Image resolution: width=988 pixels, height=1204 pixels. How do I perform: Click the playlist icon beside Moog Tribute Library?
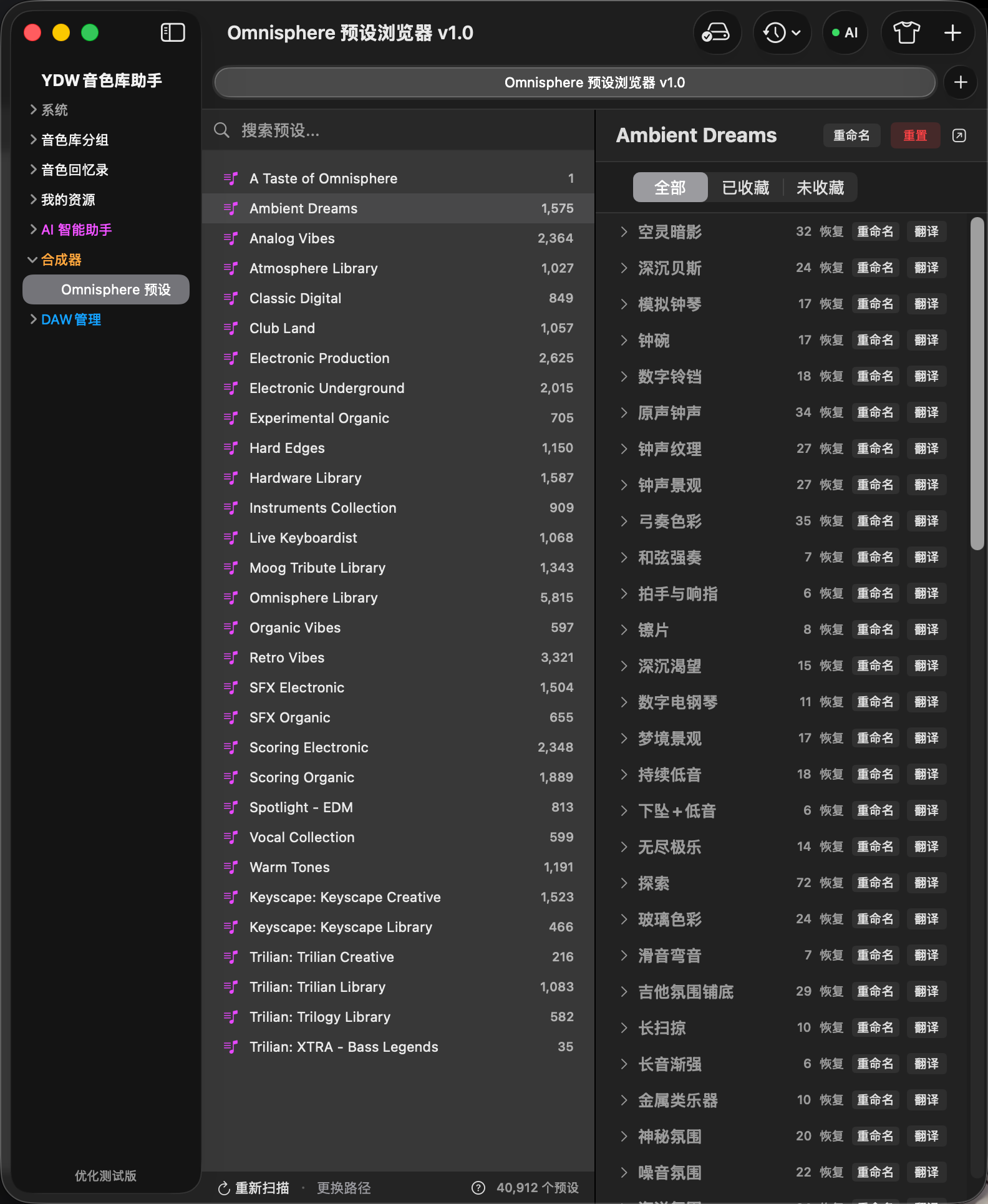(231, 568)
